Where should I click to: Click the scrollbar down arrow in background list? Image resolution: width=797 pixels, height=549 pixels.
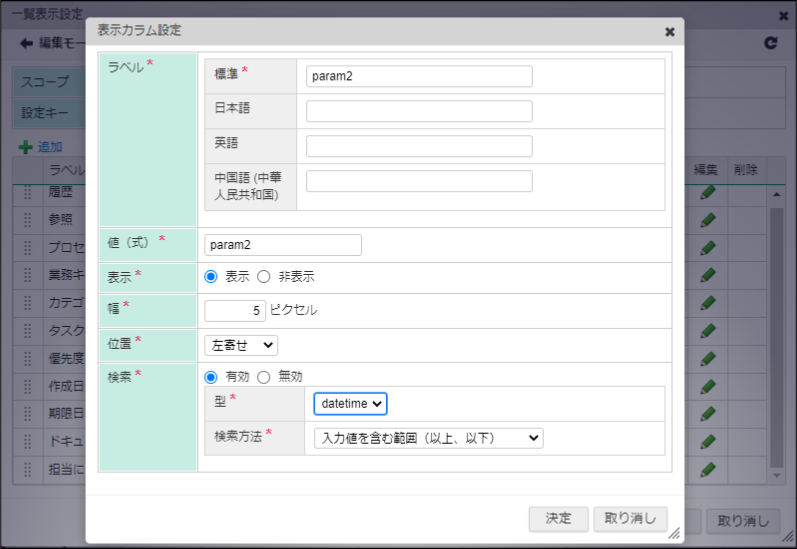[x=776, y=476]
